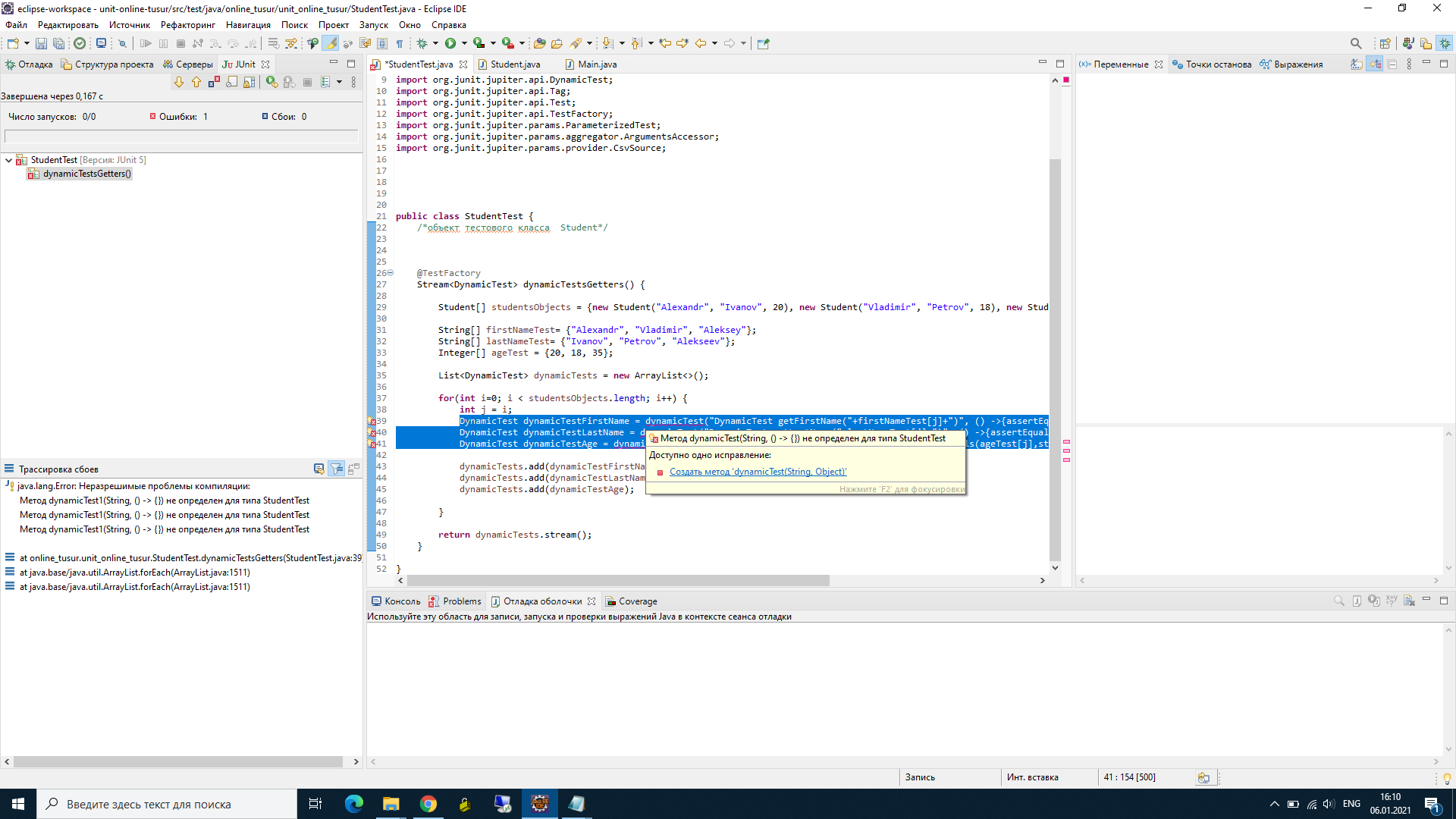Click the Next Annotation toolbar icon
The height and width of the screenshot is (819, 1456).
point(607,43)
